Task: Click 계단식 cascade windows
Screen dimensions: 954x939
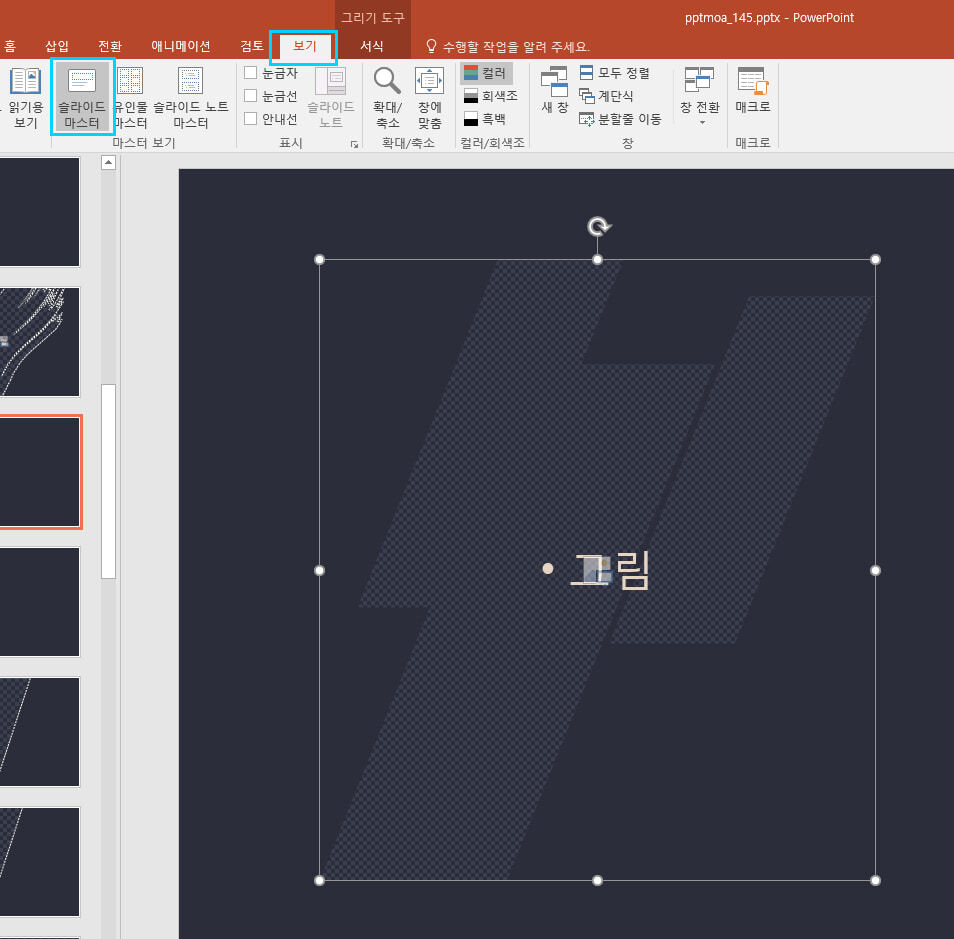Action: [606, 96]
